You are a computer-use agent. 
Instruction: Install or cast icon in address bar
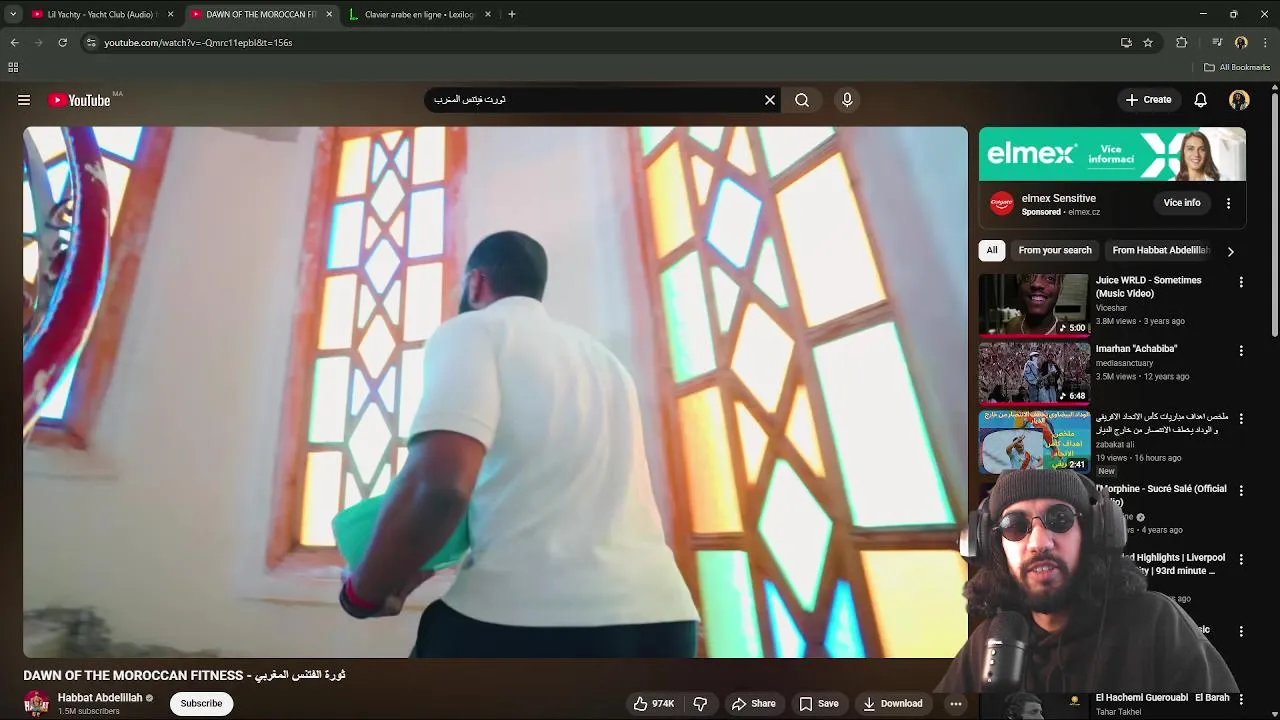pos(1126,43)
